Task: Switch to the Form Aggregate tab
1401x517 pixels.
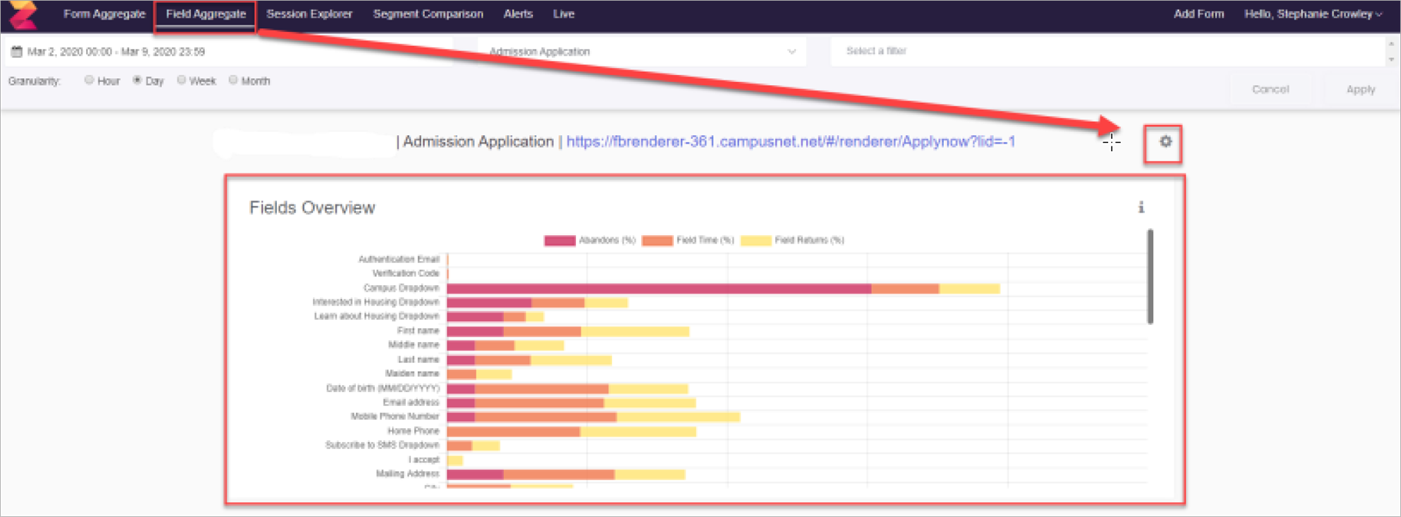Action: [104, 14]
